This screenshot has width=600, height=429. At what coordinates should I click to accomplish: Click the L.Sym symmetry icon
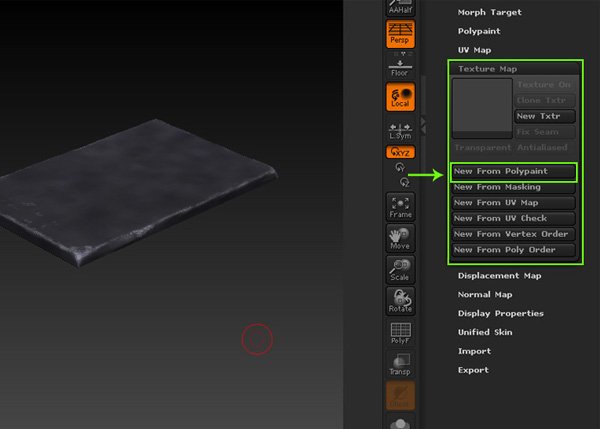[400, 130]
